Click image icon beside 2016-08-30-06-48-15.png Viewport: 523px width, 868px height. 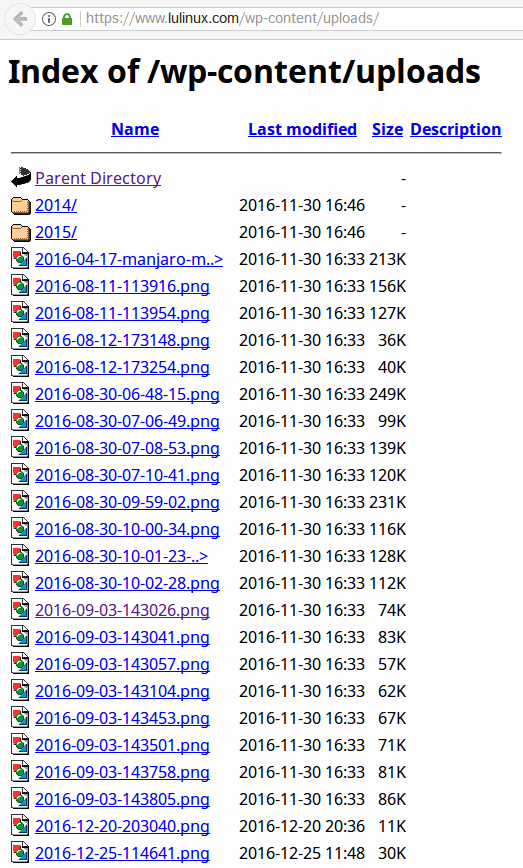20,394
